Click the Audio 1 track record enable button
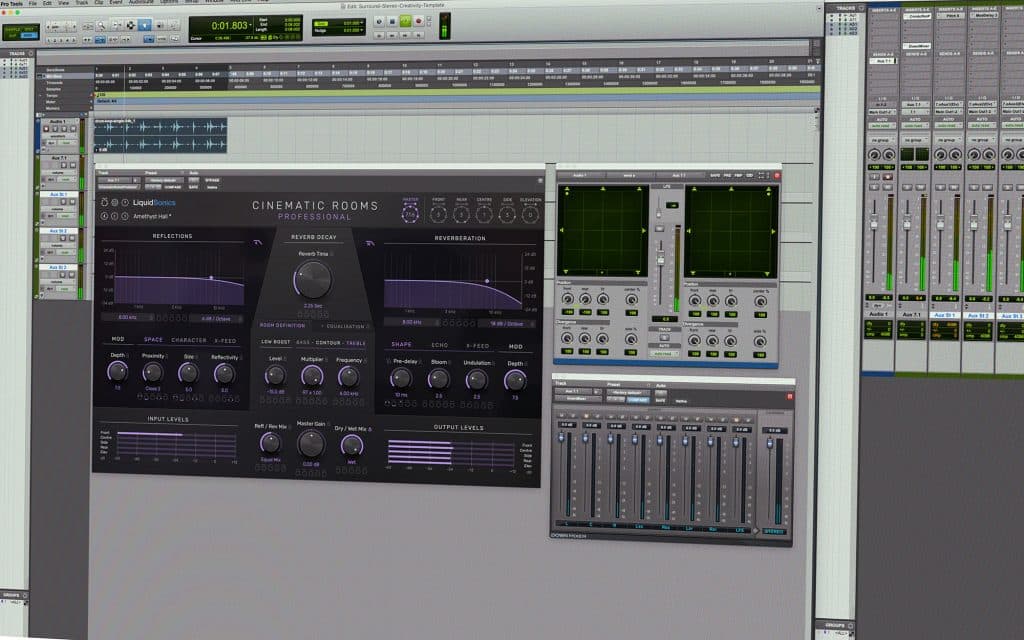 [46, 129]
